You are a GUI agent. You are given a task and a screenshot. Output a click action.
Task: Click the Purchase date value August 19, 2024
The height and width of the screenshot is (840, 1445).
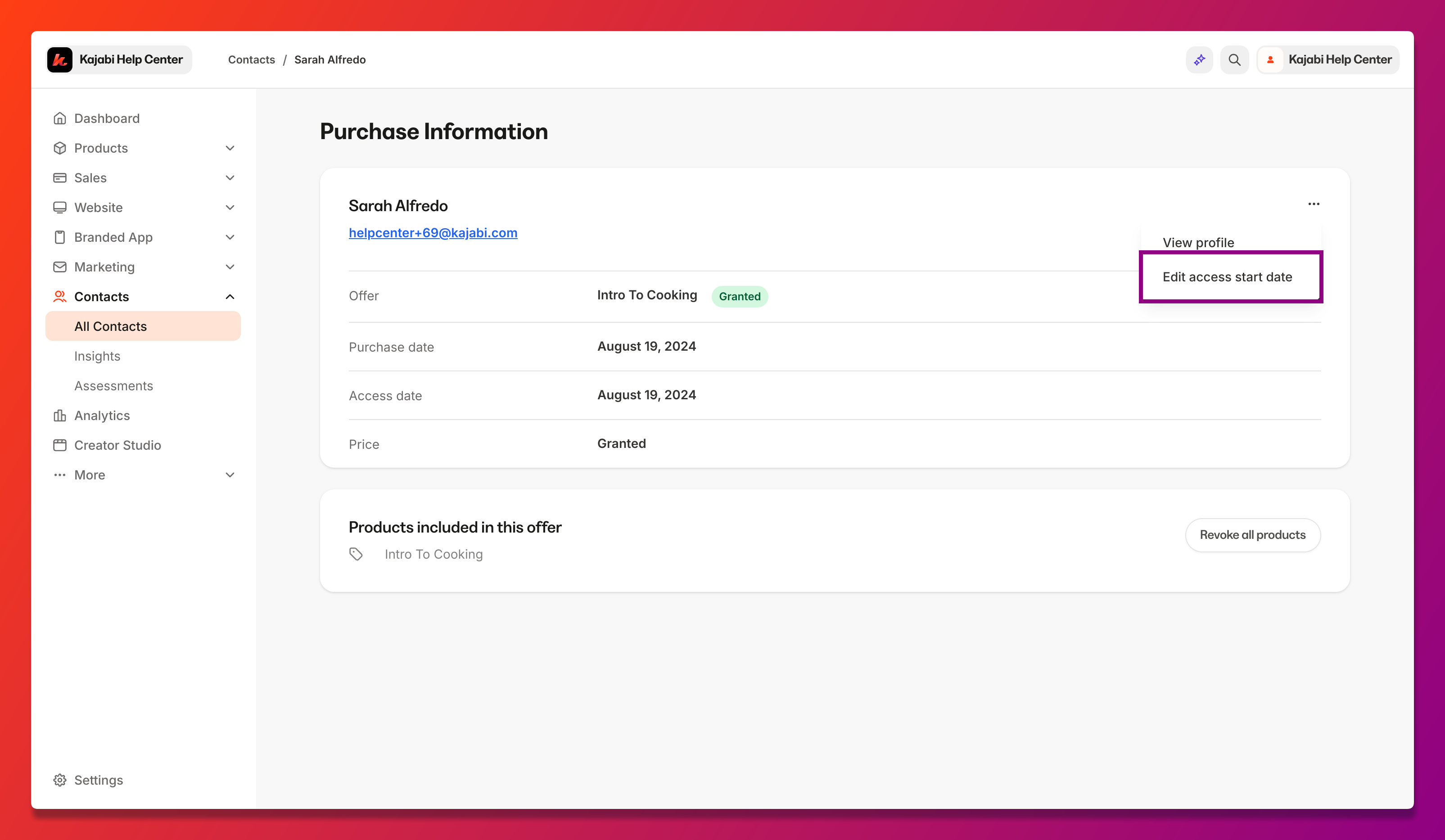[646, 346]
